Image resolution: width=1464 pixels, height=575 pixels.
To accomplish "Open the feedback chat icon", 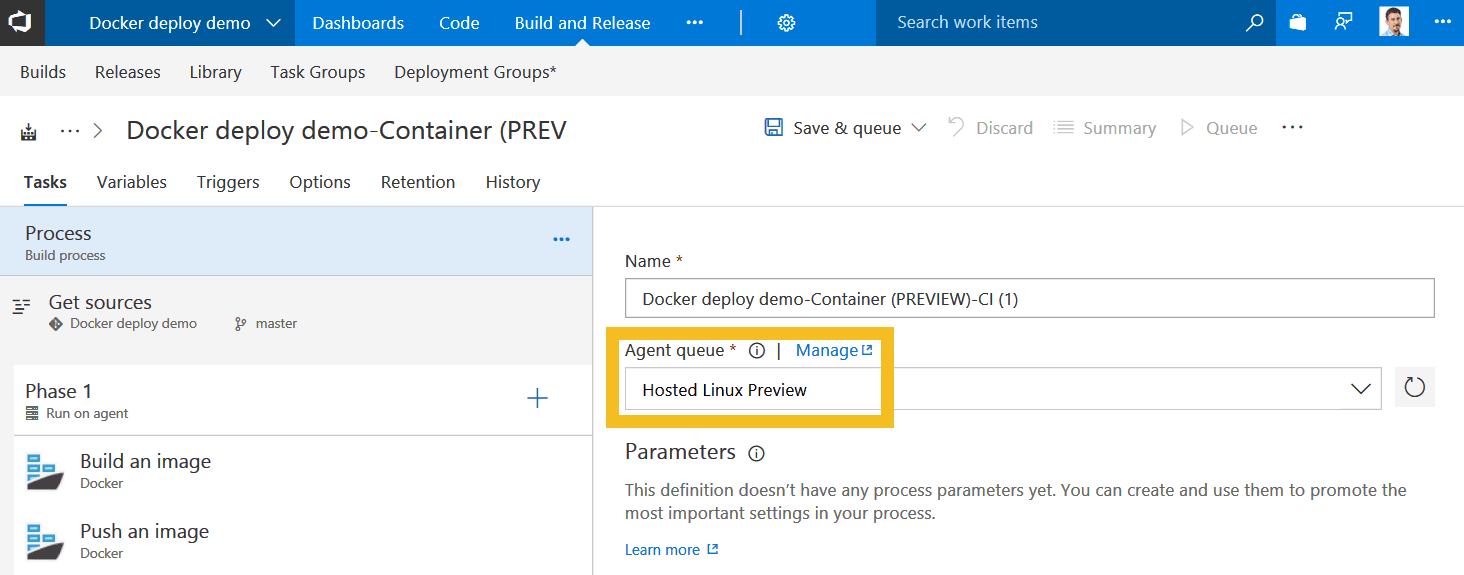I will [x=1344, y=22].
